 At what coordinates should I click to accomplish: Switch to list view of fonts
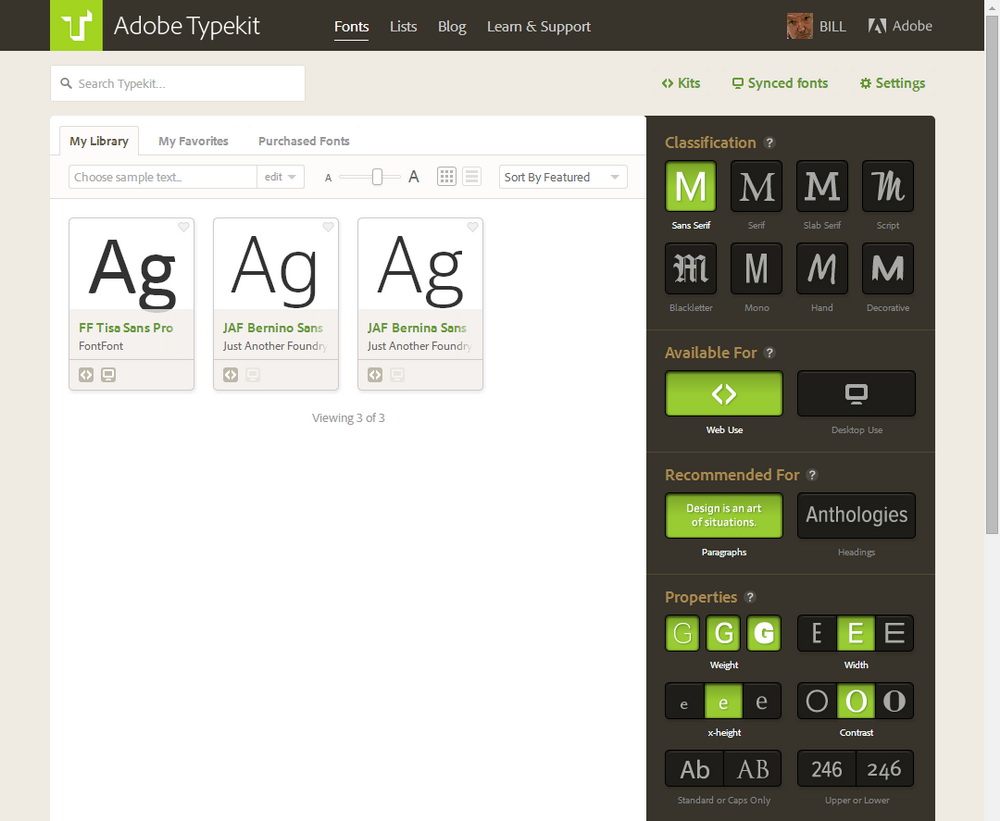click(x=472, y=177)
